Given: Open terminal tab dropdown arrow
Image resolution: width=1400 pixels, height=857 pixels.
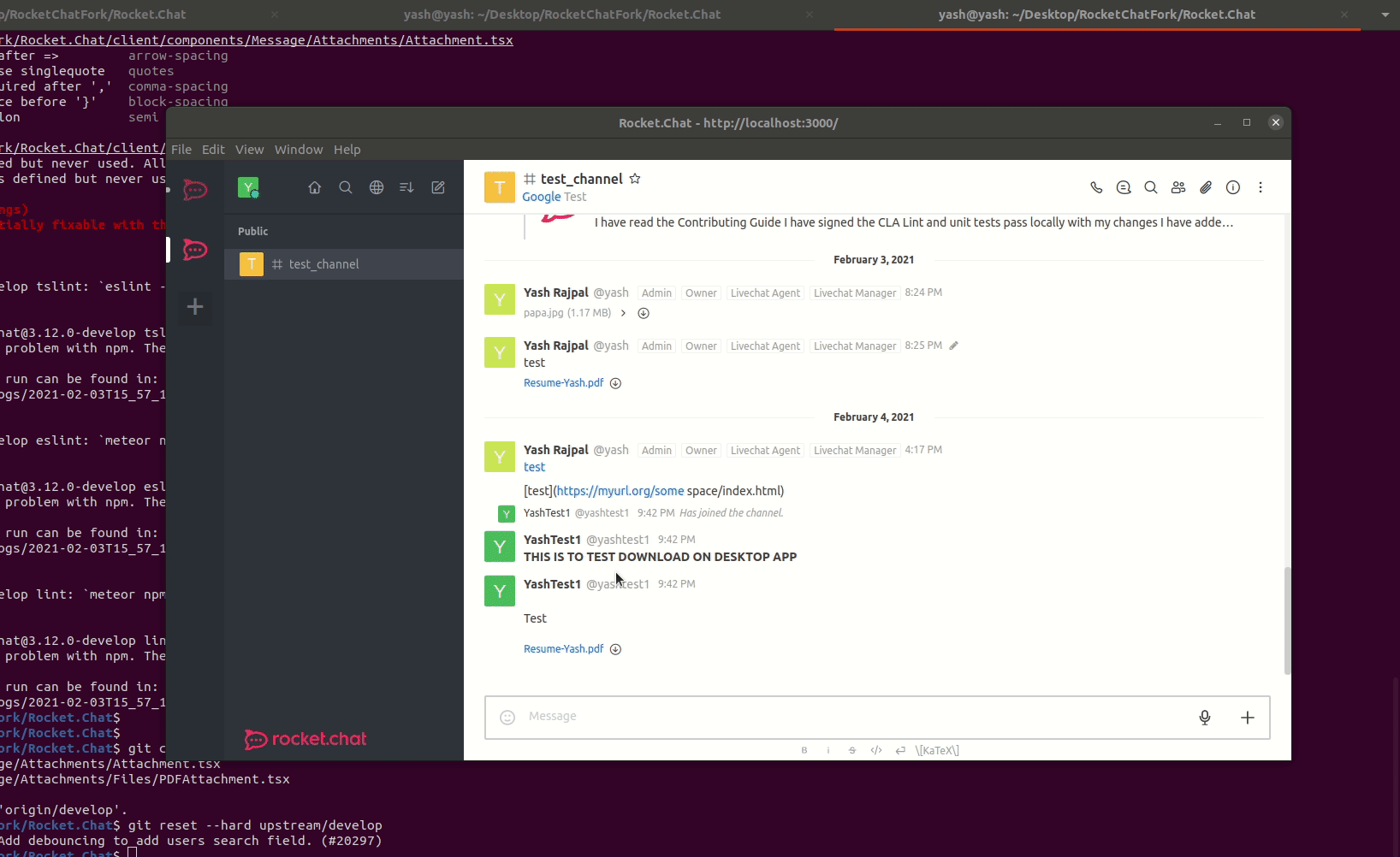Looking at the screenshot, I should [1385, 15].
